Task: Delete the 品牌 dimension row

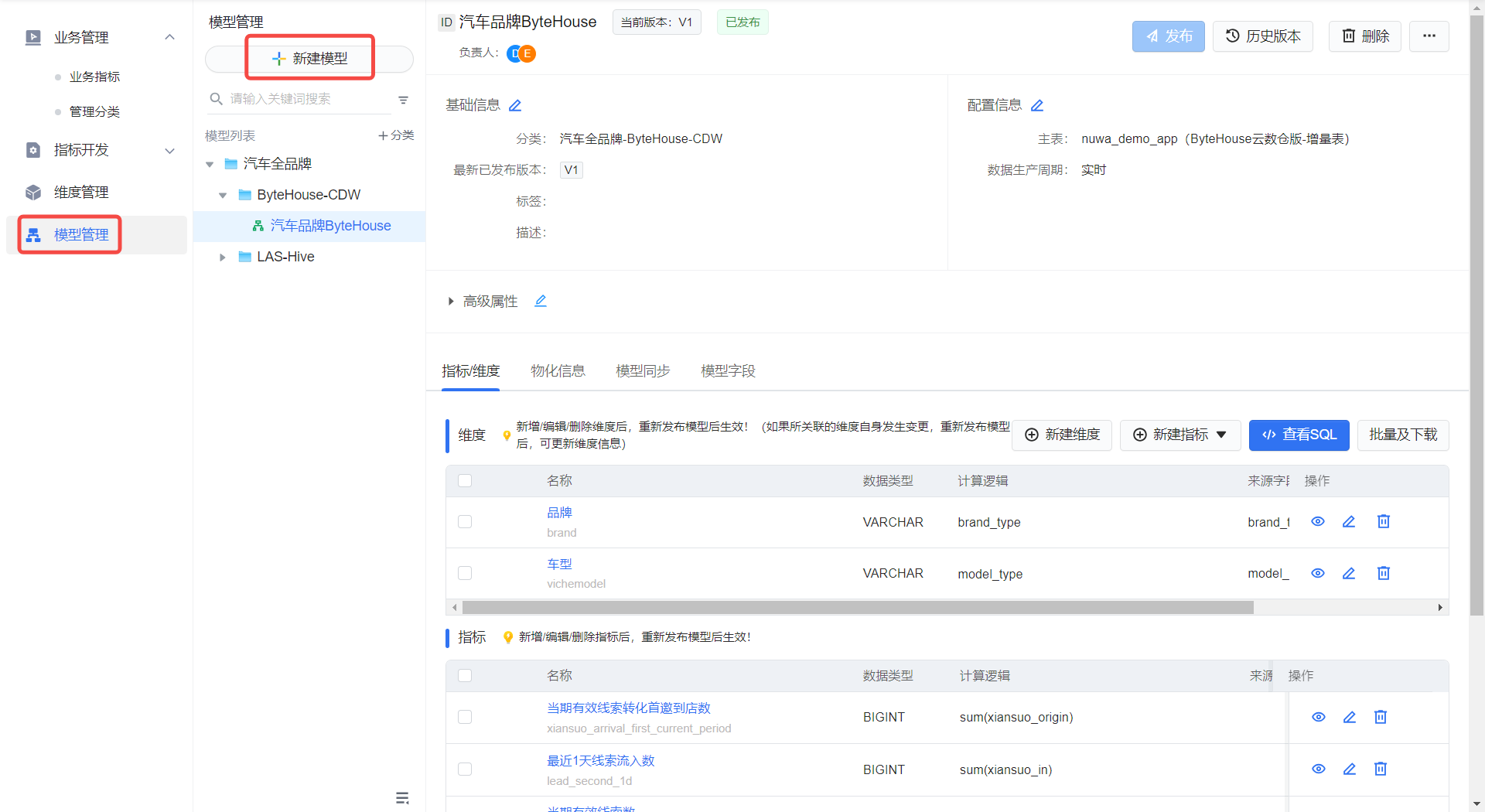Action: (x=1384, y=522)
